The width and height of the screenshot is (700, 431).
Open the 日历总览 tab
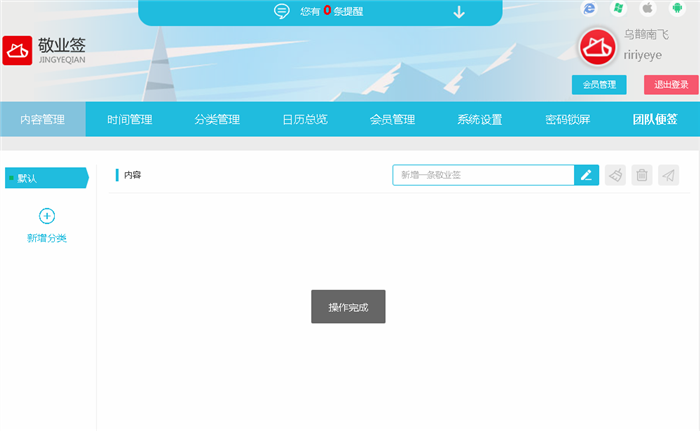coord(305,119)
